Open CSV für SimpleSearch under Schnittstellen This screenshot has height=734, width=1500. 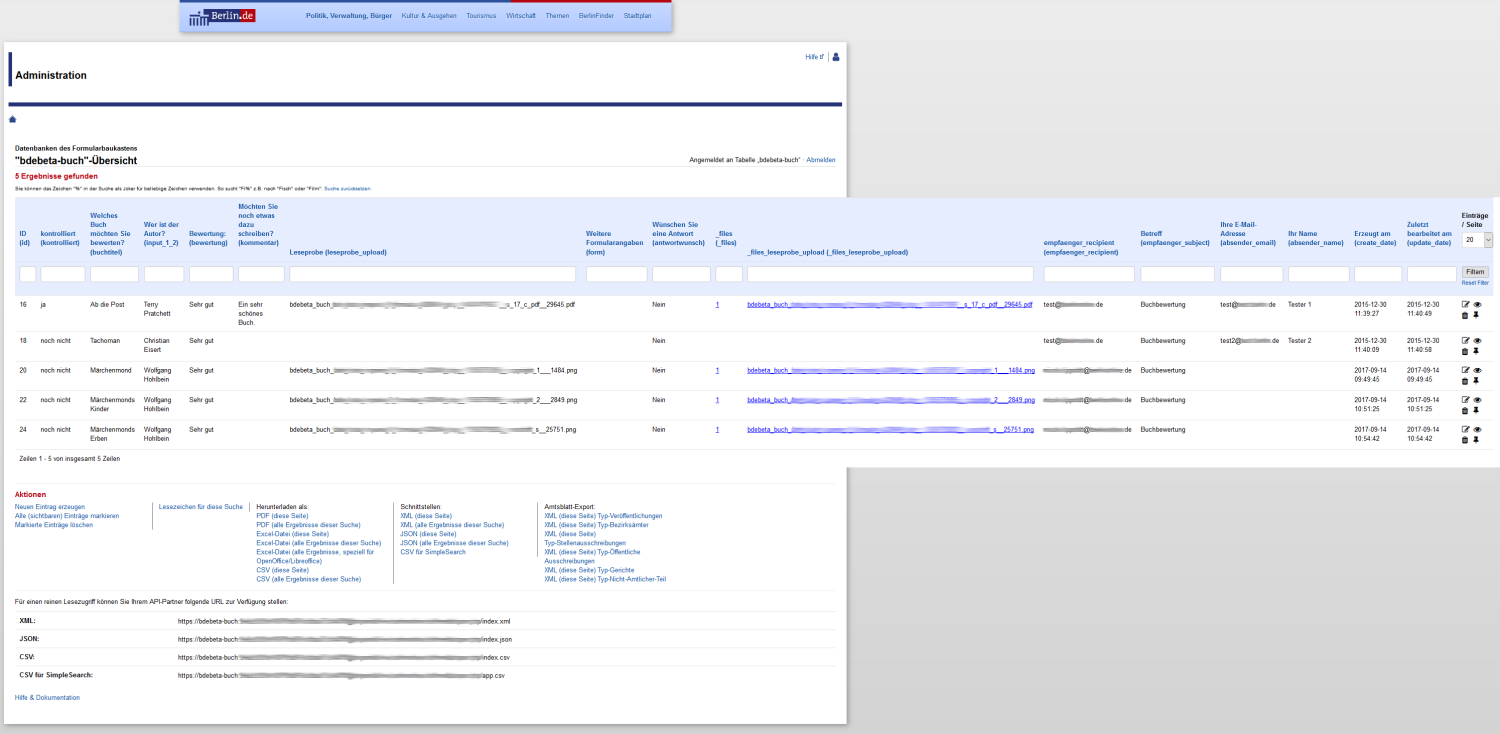[x=433, y=552]
